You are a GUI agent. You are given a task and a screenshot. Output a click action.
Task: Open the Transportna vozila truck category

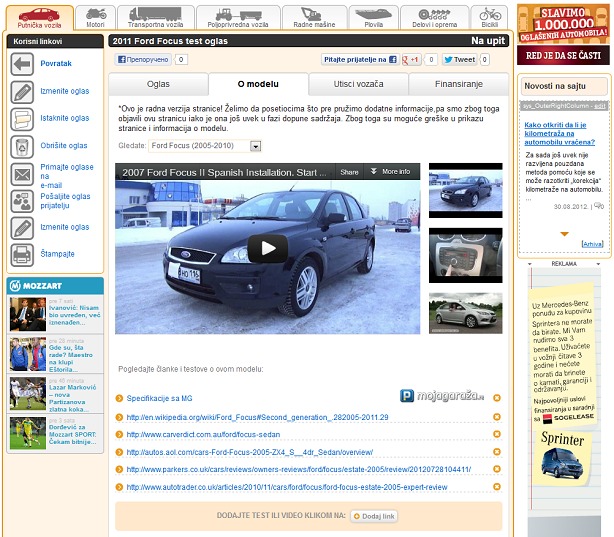[x=155, y=18]
